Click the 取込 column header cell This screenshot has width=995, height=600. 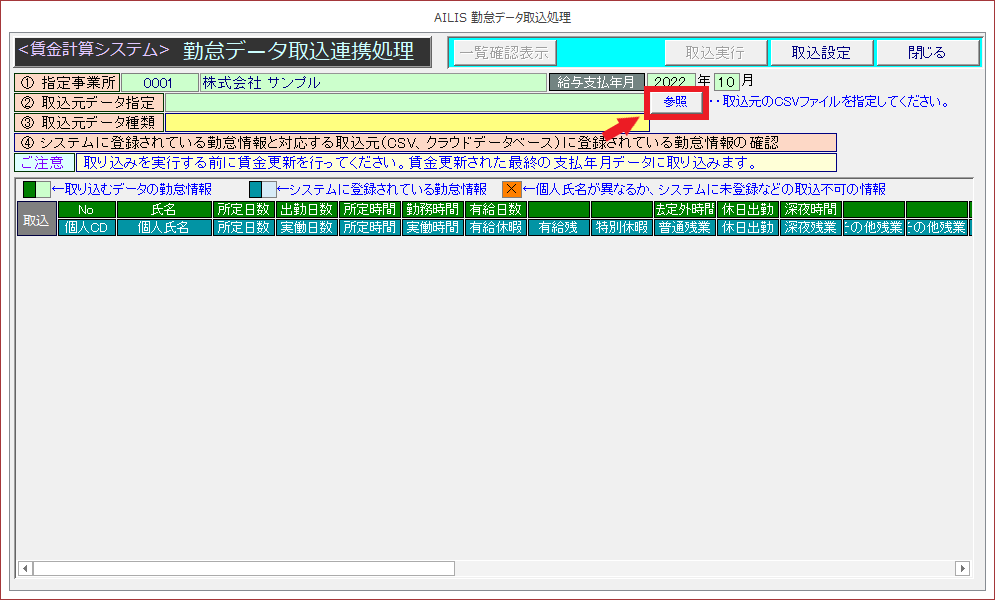click(x=36, y=219)
